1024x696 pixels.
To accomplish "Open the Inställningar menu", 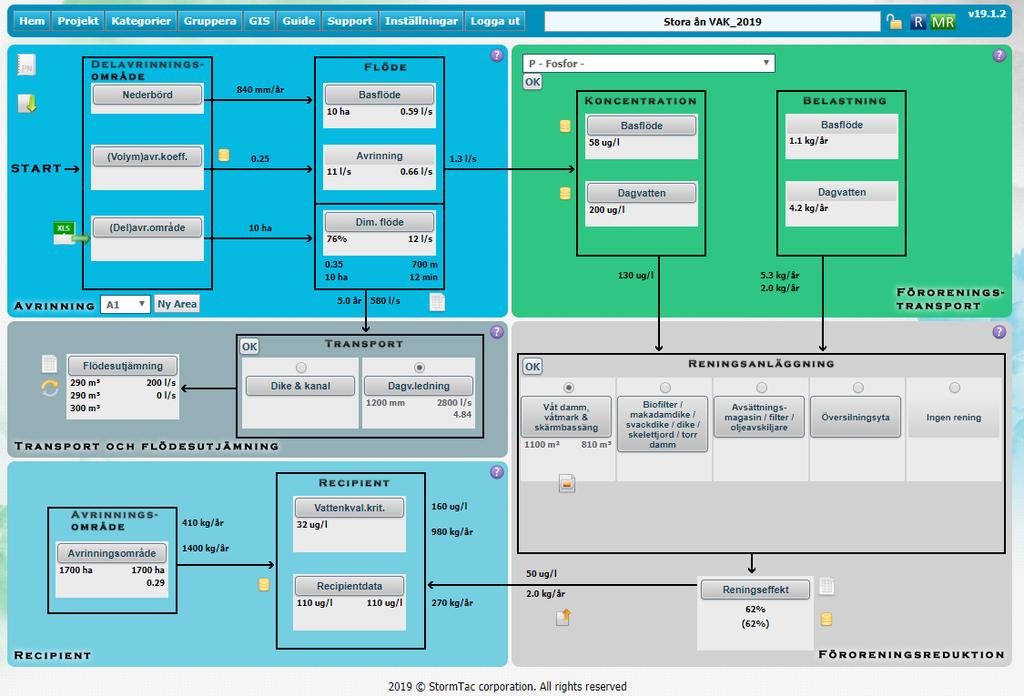I will click(421, 21).
